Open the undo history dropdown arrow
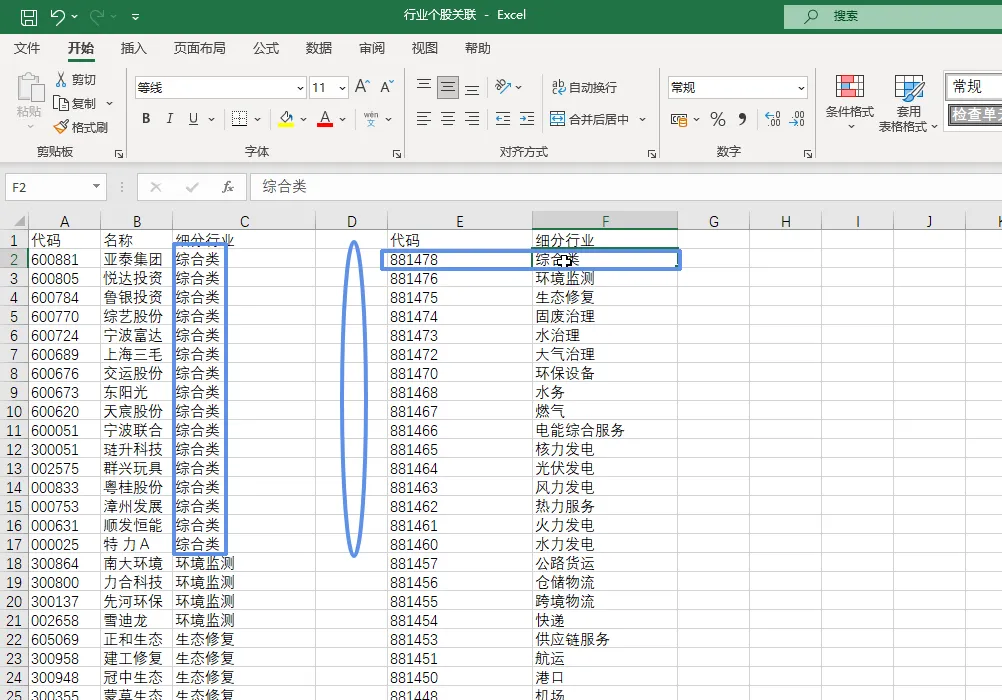The height and width of the screenshot is (700, 1002). (75, 17)
